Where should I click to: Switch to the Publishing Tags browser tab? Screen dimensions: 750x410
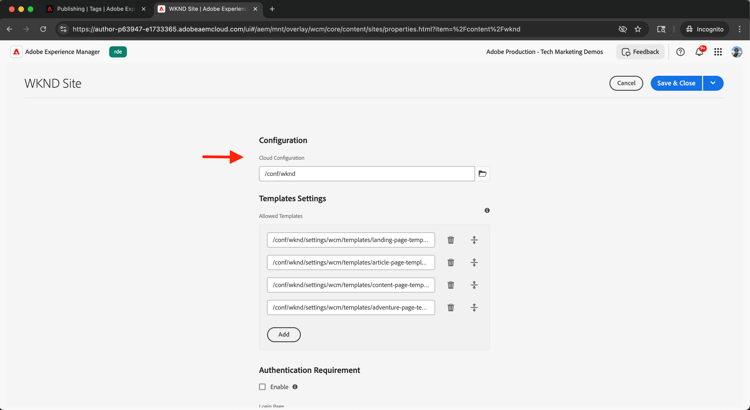pos(96,9)
